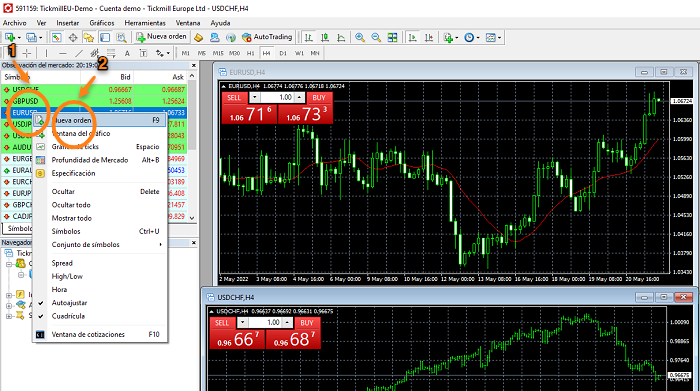Open the EURUSD volume dropdown arrow
The image size is (700, 391).
[x=254, y=97]
